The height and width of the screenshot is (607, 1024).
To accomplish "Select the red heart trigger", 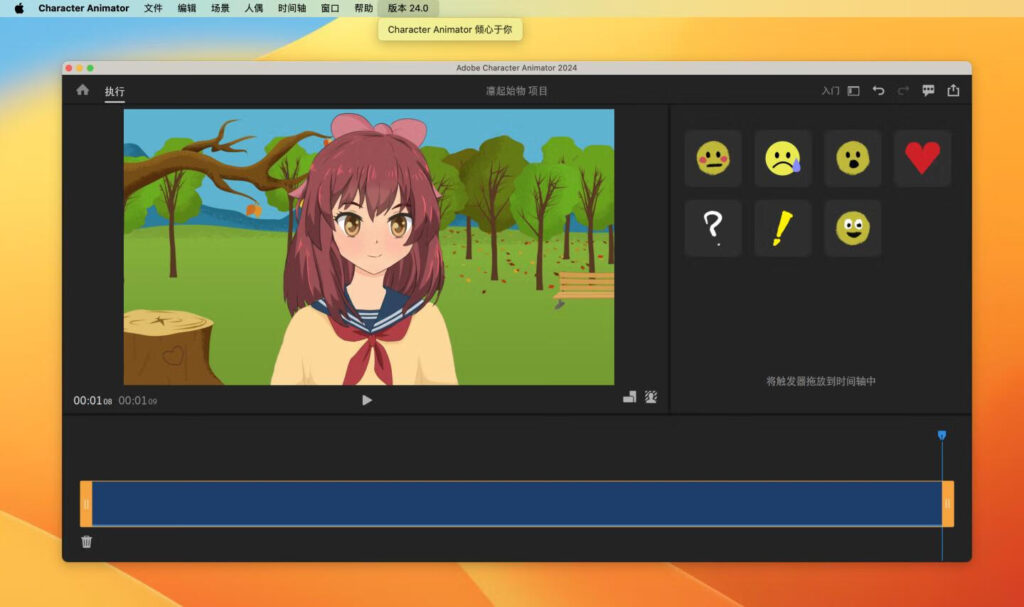I will click(921, 158).
